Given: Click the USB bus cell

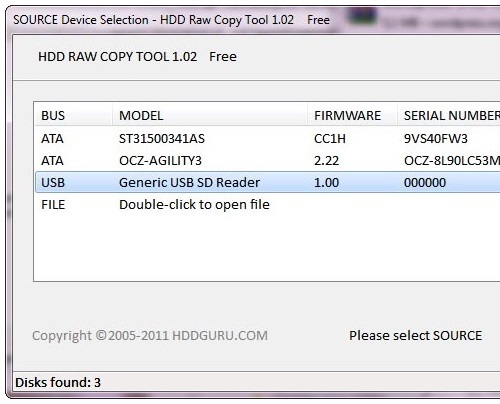Looking at the screenshot, I should click(x=53, y=183).
